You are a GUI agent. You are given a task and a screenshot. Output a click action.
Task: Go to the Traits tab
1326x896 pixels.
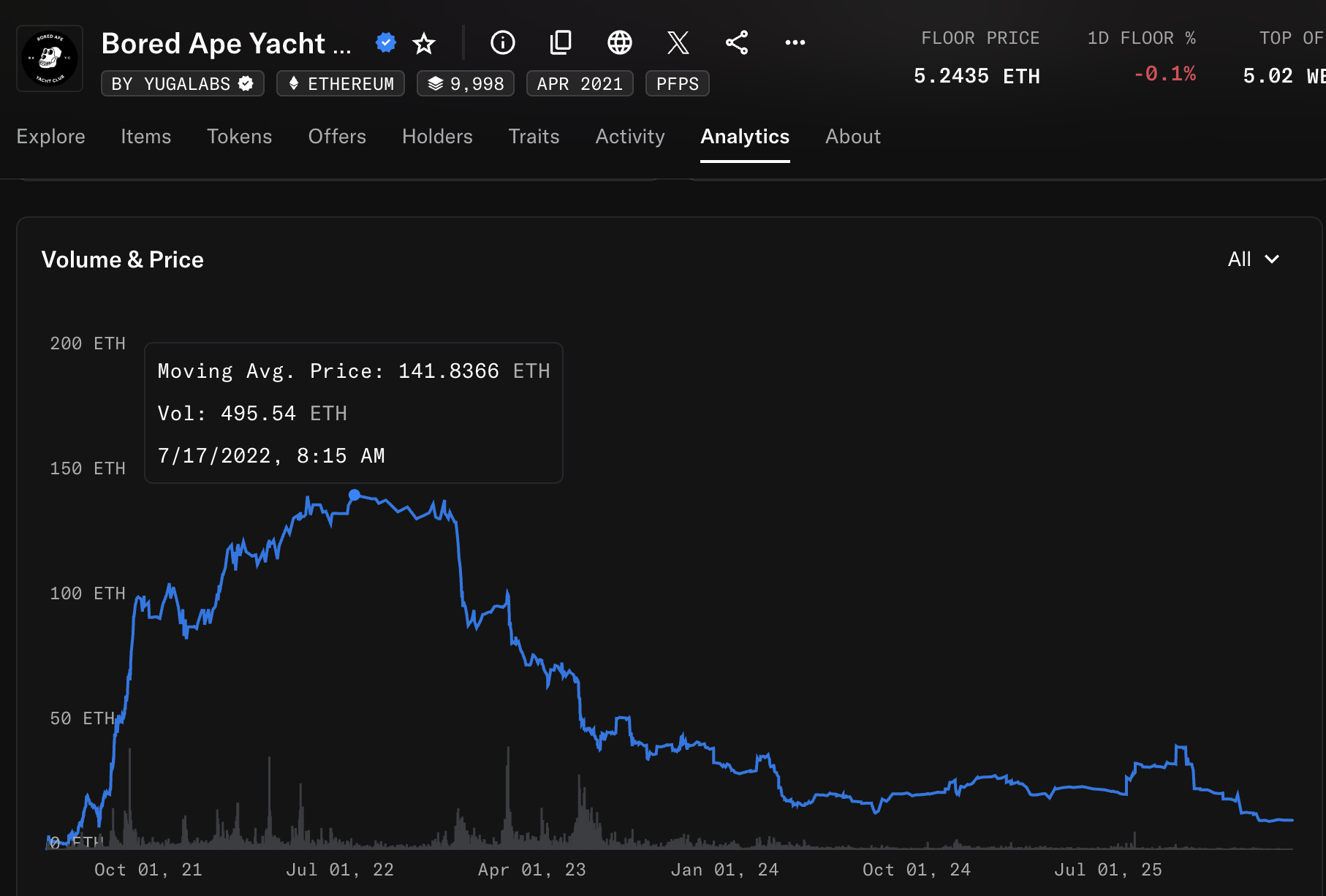pyautogui.click(x=534, y=137)
